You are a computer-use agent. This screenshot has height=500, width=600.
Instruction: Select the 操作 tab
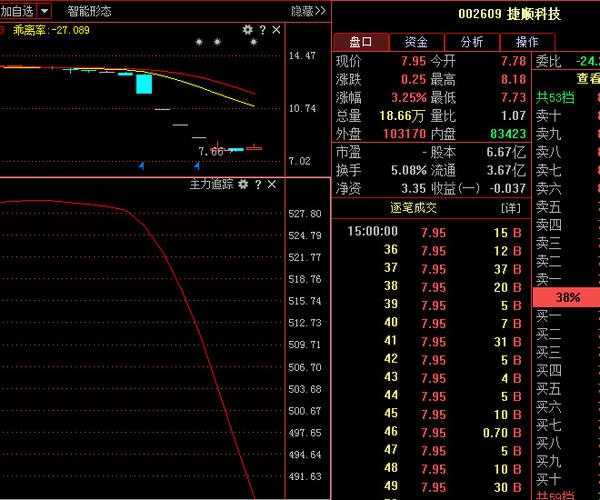point(526,42)
